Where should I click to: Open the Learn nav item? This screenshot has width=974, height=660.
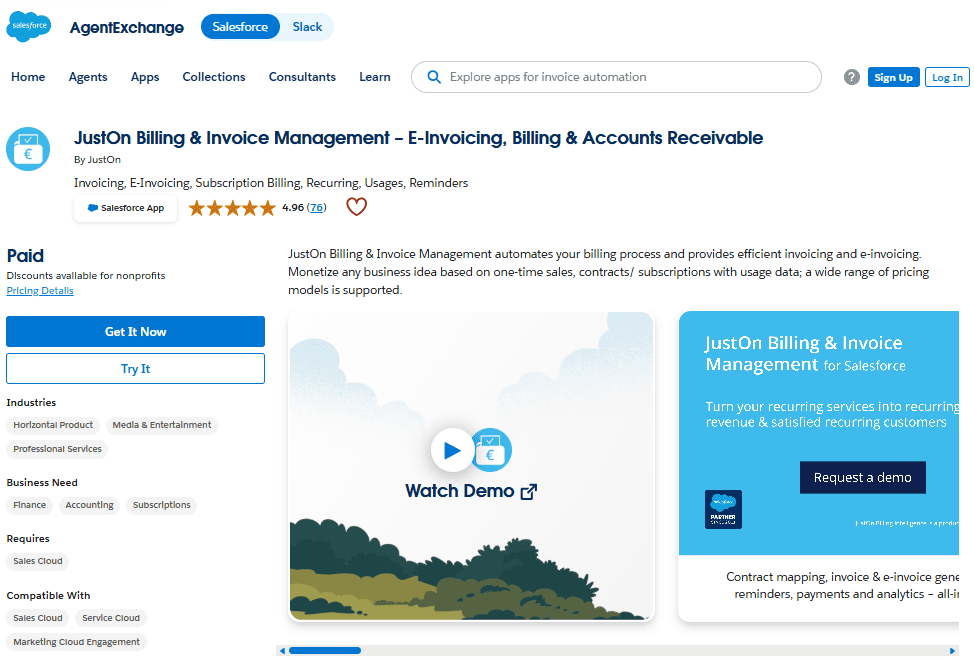coord(375,77)
